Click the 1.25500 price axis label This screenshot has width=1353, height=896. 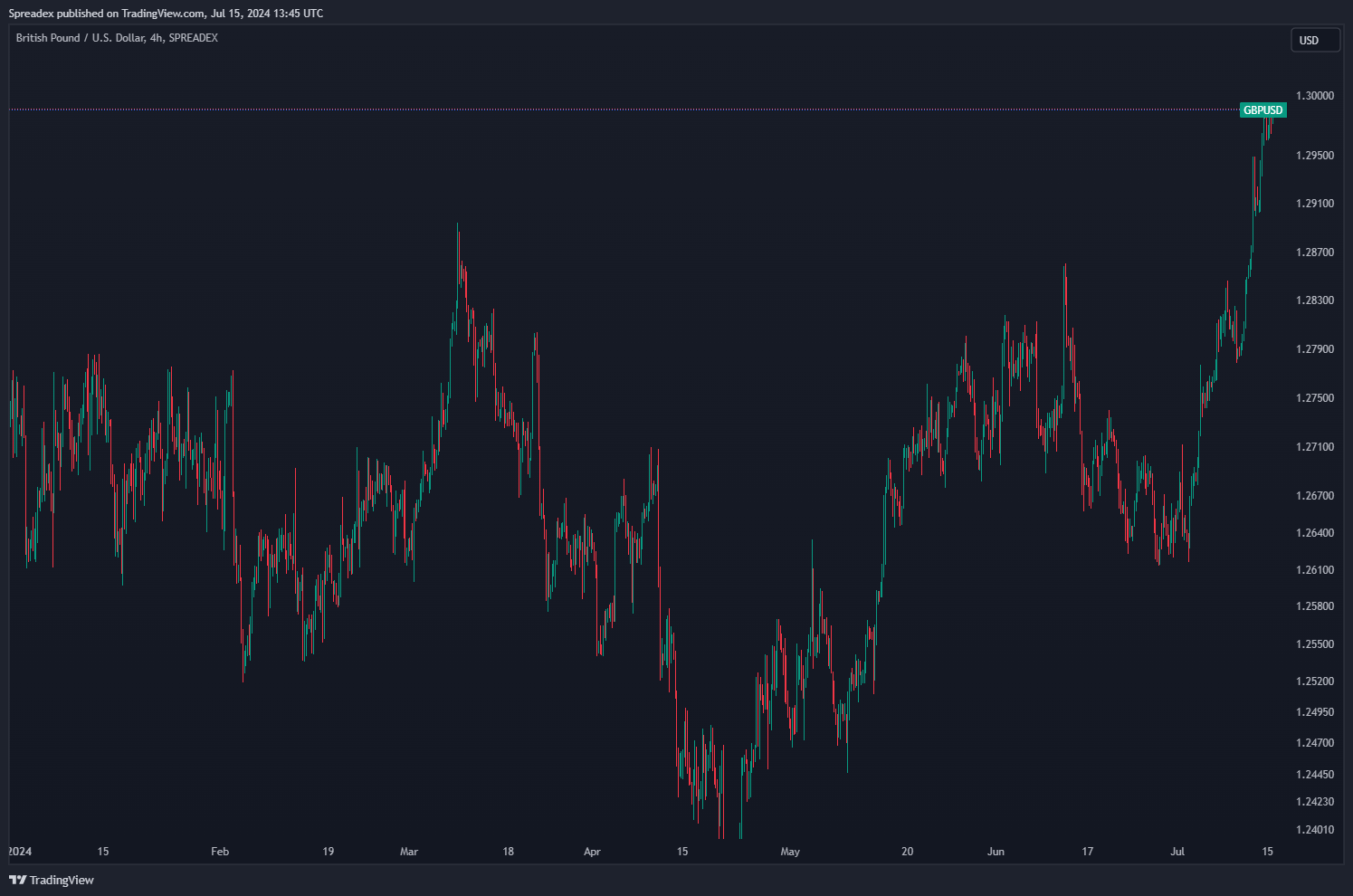[x=1315, y=644]
